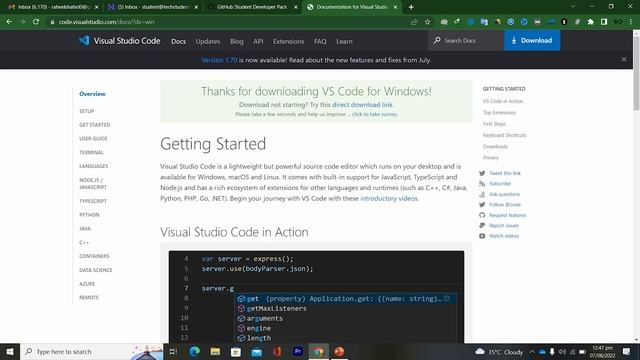
Task: Open the taskbar clock and date
Action: click(602, 351)
